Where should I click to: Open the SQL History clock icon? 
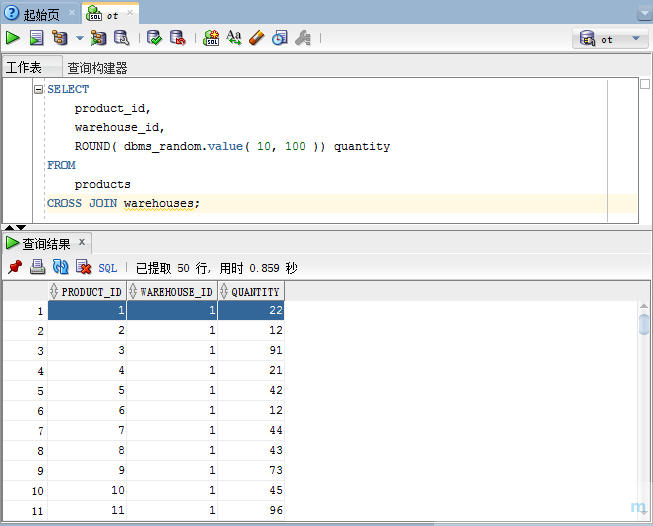coord(280,38)
